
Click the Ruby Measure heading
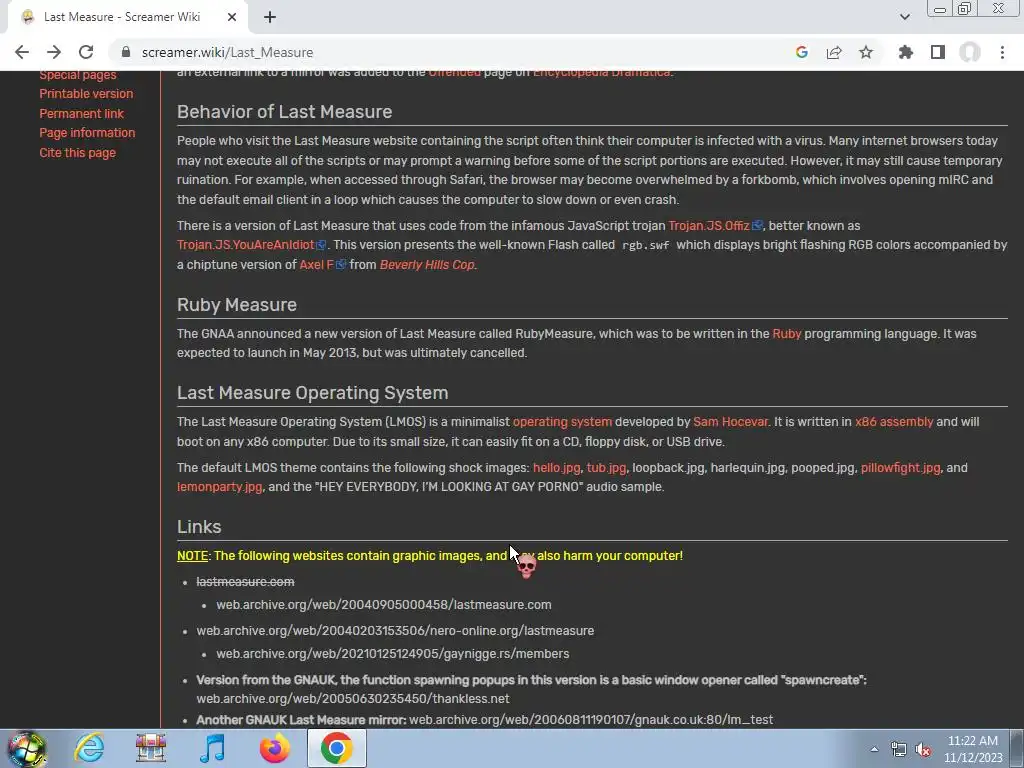(x=237, y=305)
